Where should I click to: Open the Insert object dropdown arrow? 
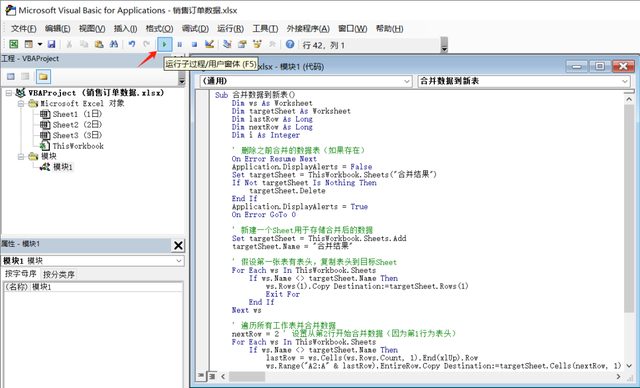40,44
